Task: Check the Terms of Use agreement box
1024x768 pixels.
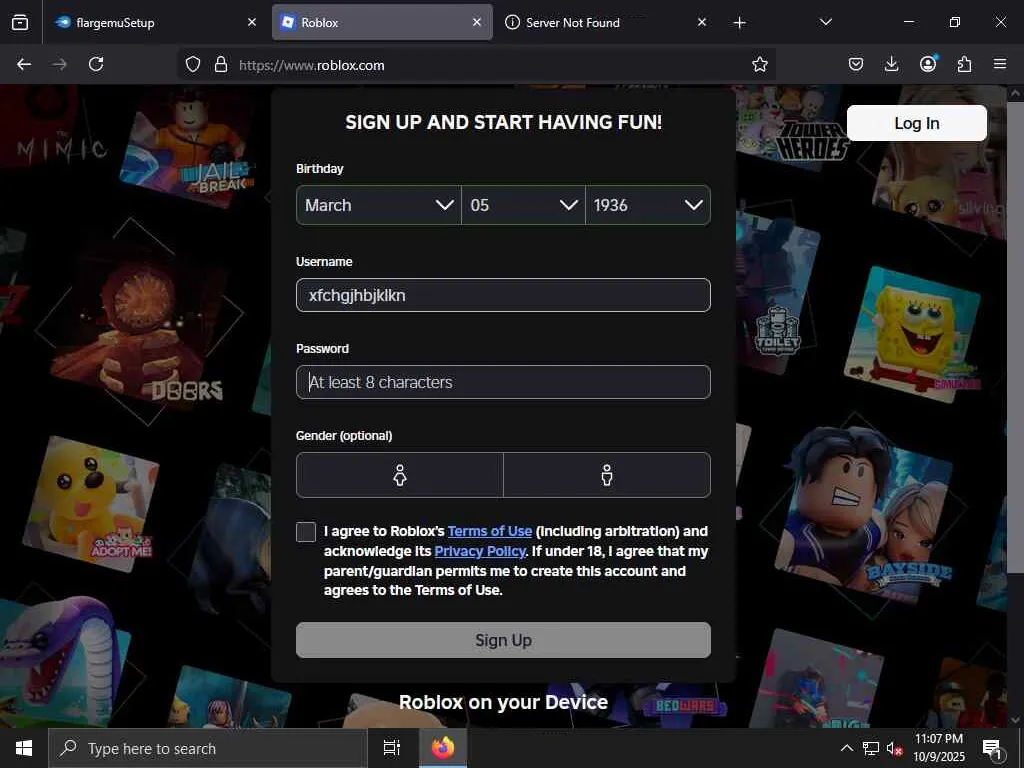Action: click(306, 532)
